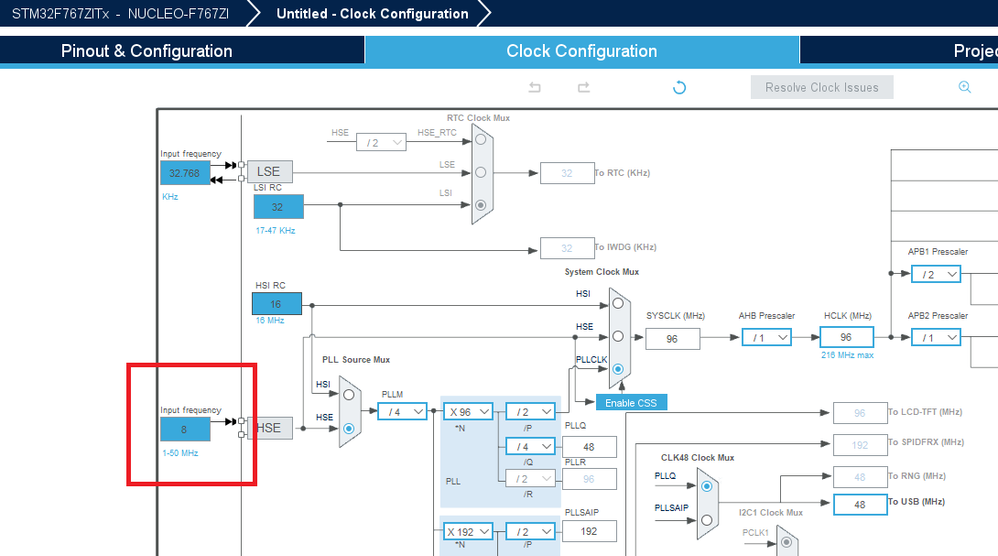The width and height of the screenshot is (998, 556).
Task: Click the undo arrow icon
Action: (535, 87)
